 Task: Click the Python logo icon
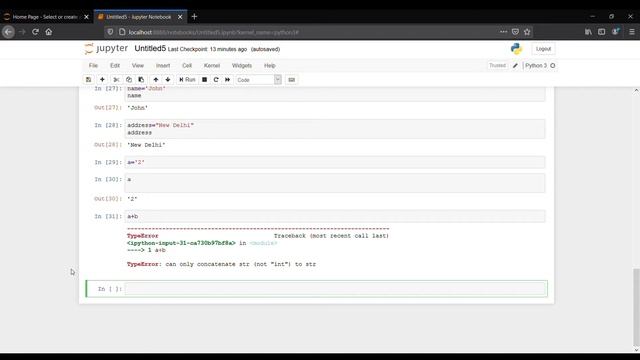click(516, 49)
